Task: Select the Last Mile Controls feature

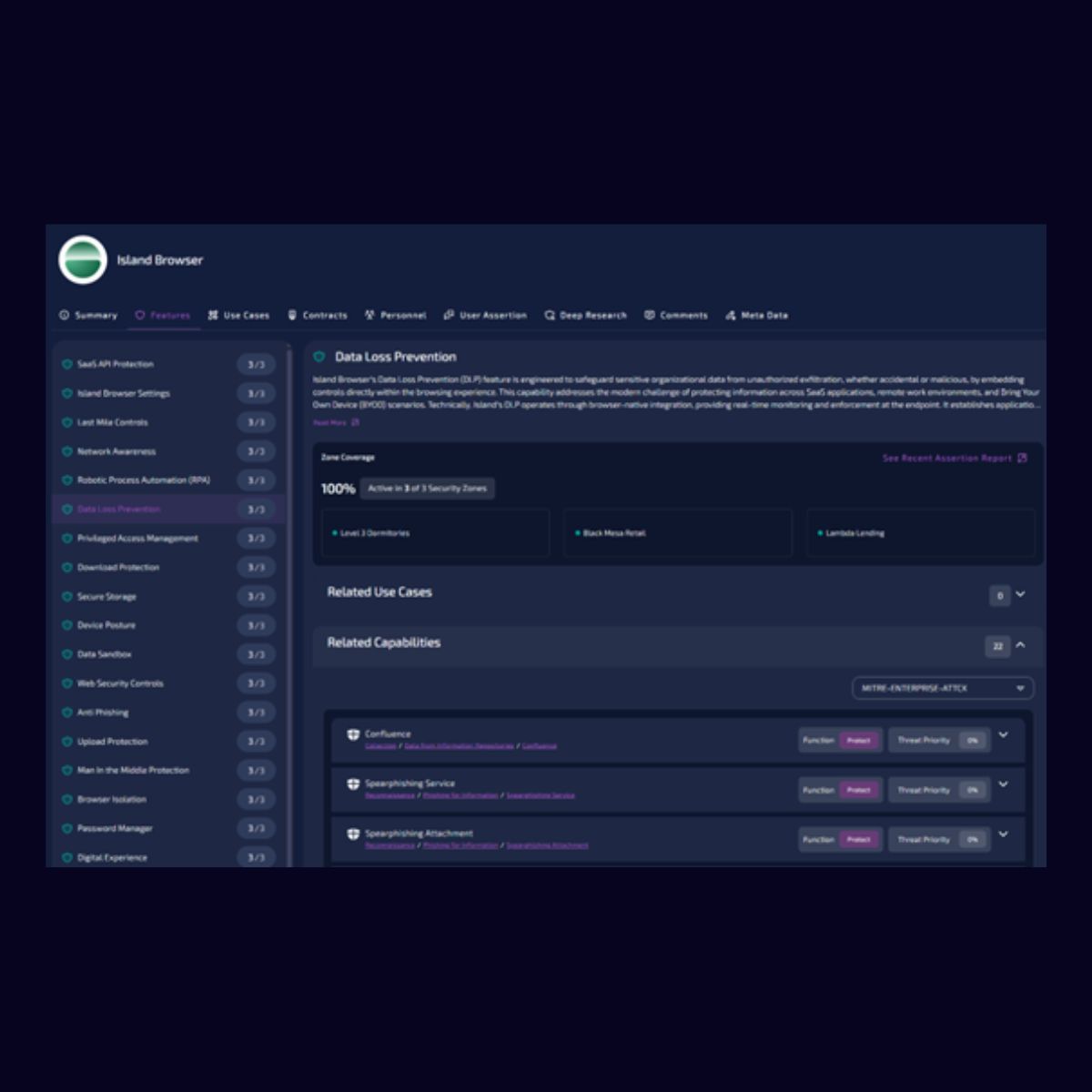Action: click(168, 422)
